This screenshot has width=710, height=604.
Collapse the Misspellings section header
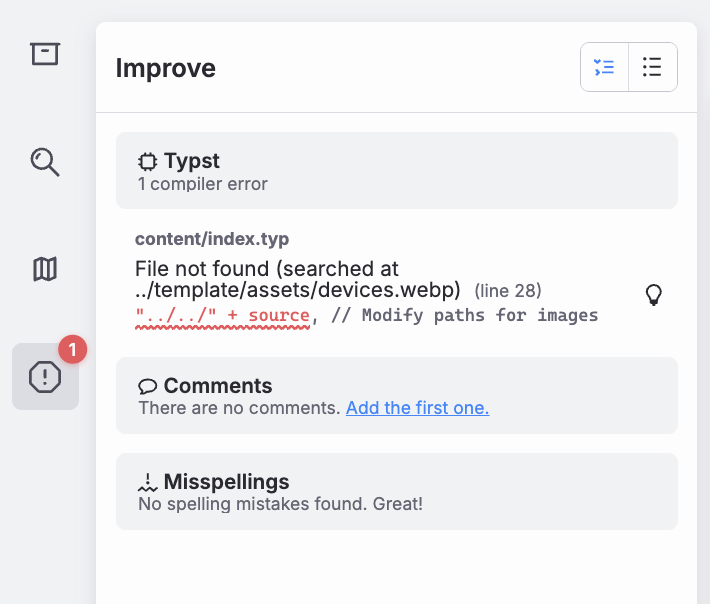tap(396, 492)
